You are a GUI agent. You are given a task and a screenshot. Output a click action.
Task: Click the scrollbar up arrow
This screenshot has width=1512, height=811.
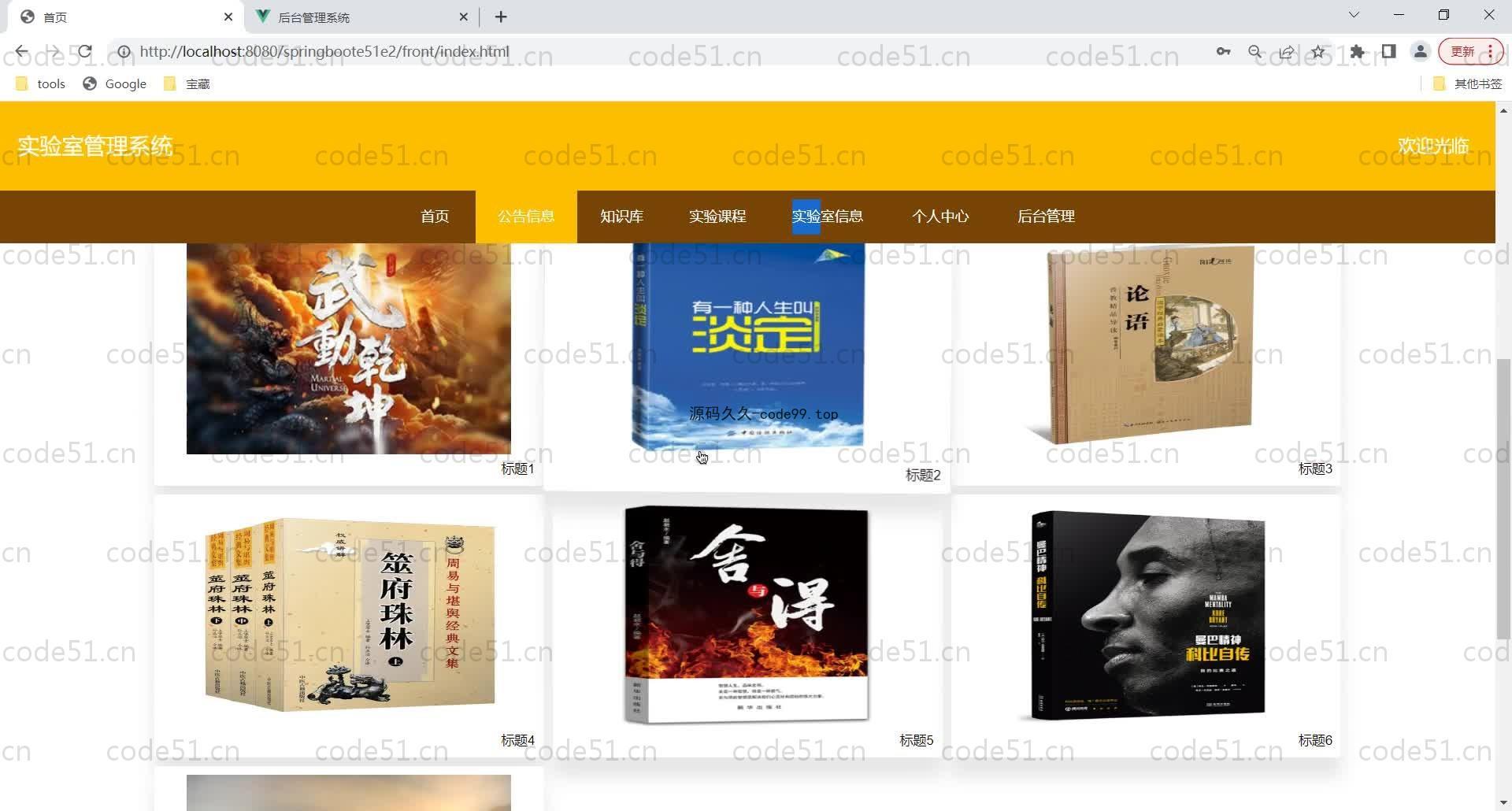tap(1503, 110)
